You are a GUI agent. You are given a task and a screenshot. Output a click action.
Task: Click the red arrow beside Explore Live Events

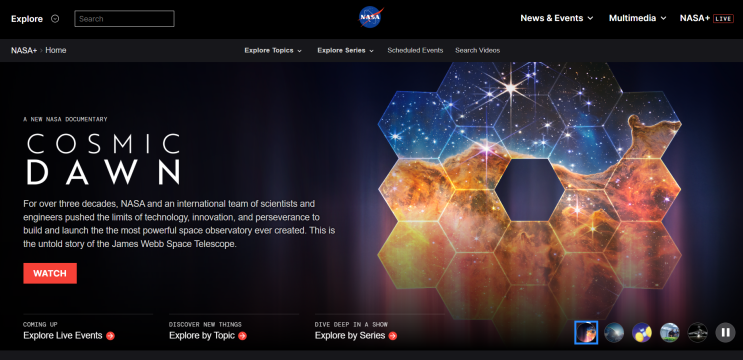[110, 336]
